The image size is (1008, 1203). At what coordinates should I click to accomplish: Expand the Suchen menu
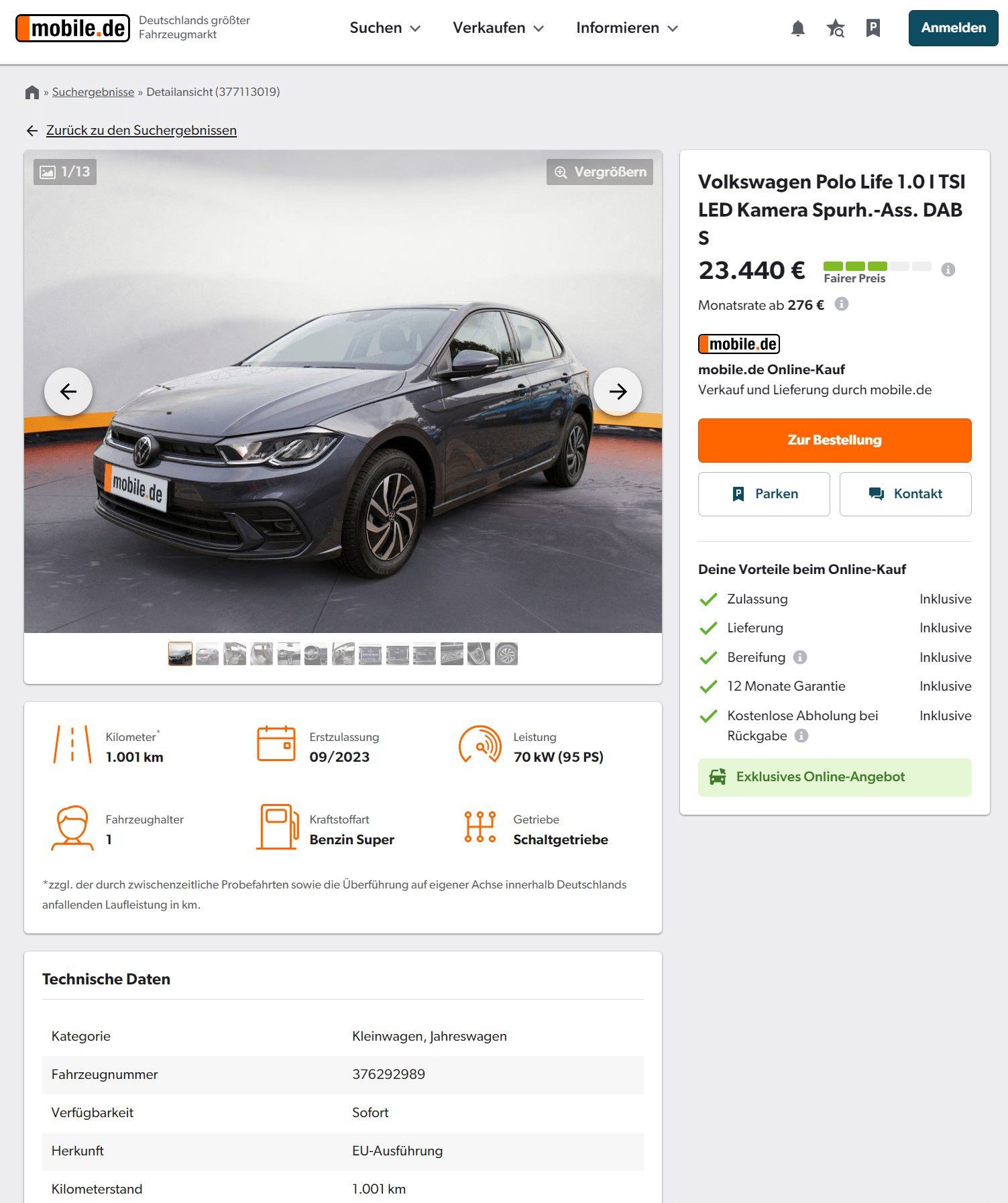[385, 28]
